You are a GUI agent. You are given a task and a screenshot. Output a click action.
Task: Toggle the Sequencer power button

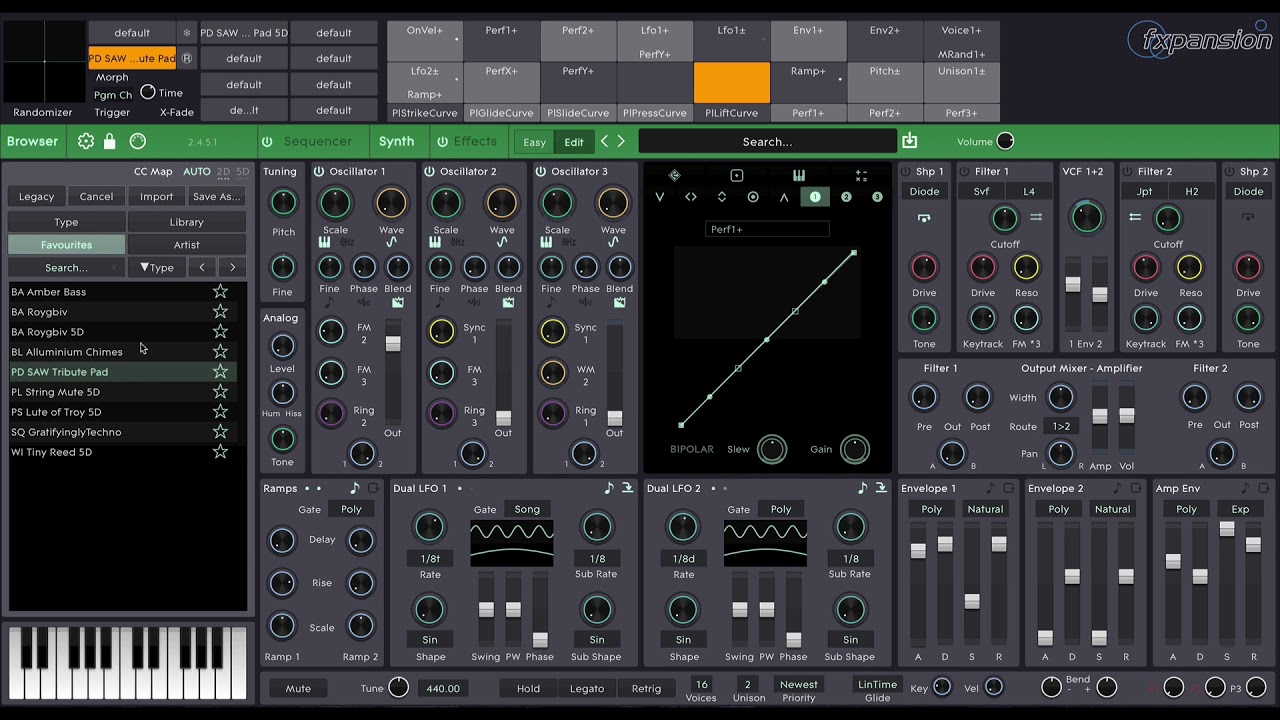click(267, 142)
